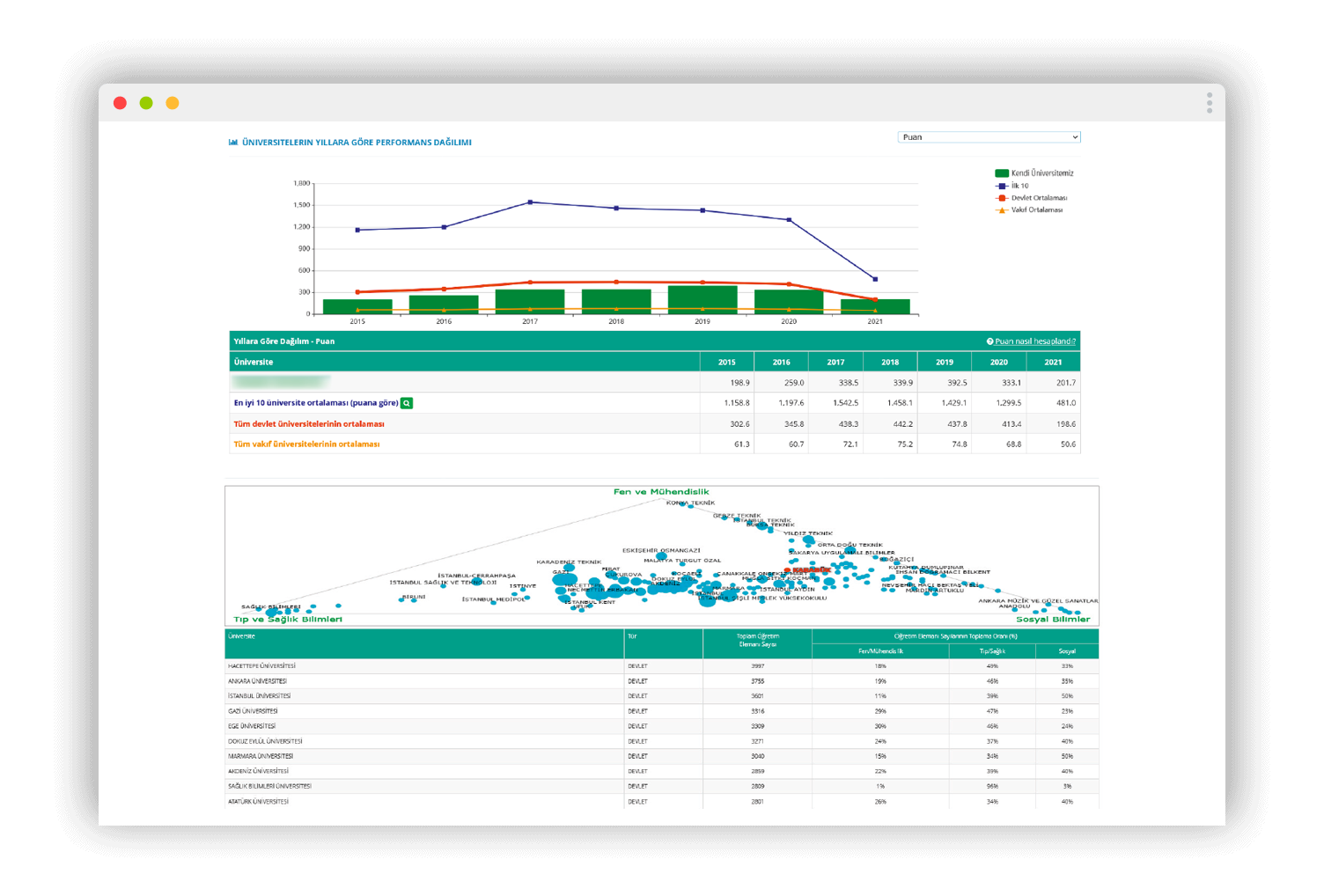Screen dimensions: 1324x896
Task: Click the green 2017 bar in the chart
Action: tap(530, 301)
